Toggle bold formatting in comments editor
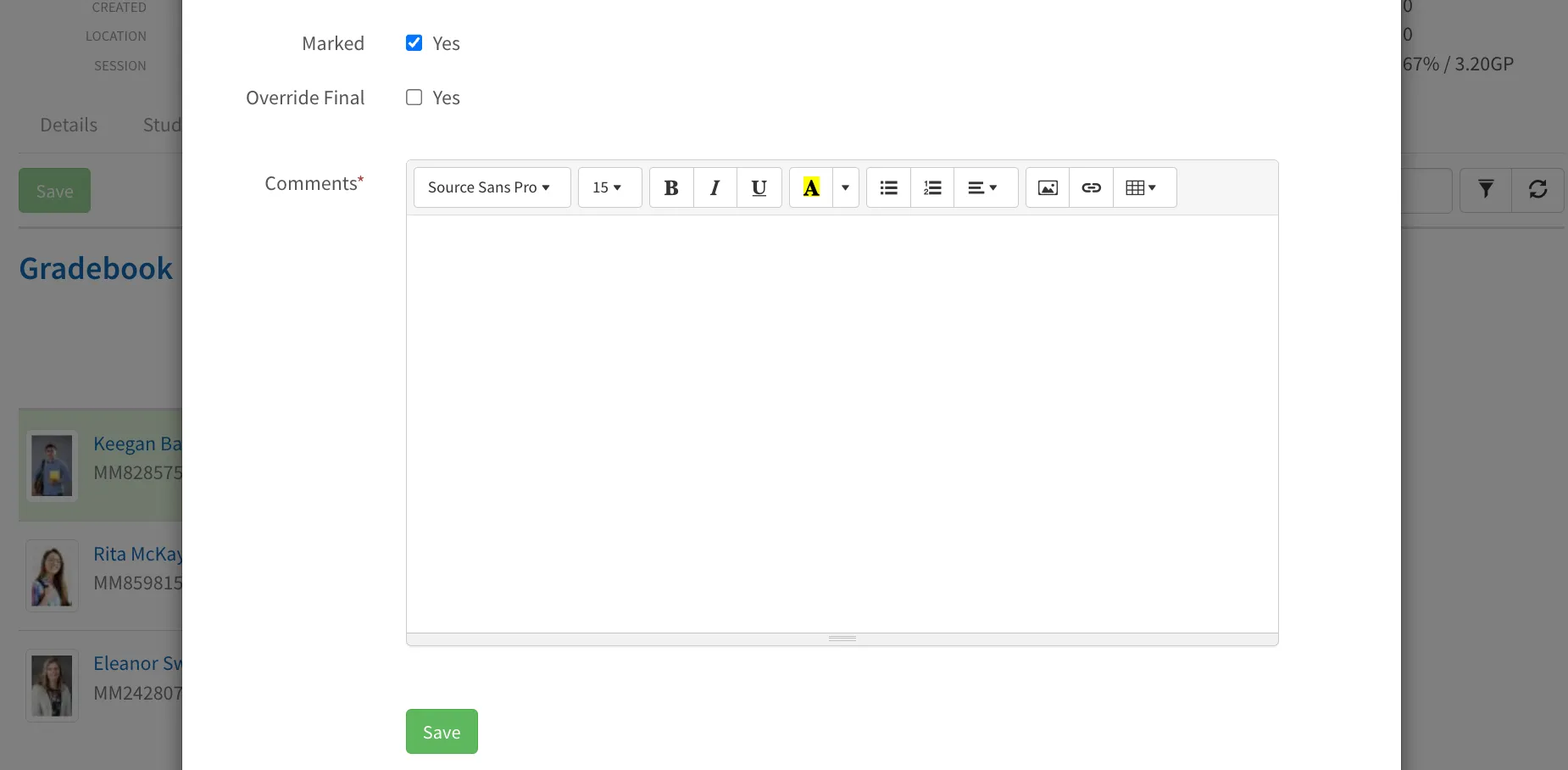The height and width of the screenshot is (770, 1568). click(671, 187)
